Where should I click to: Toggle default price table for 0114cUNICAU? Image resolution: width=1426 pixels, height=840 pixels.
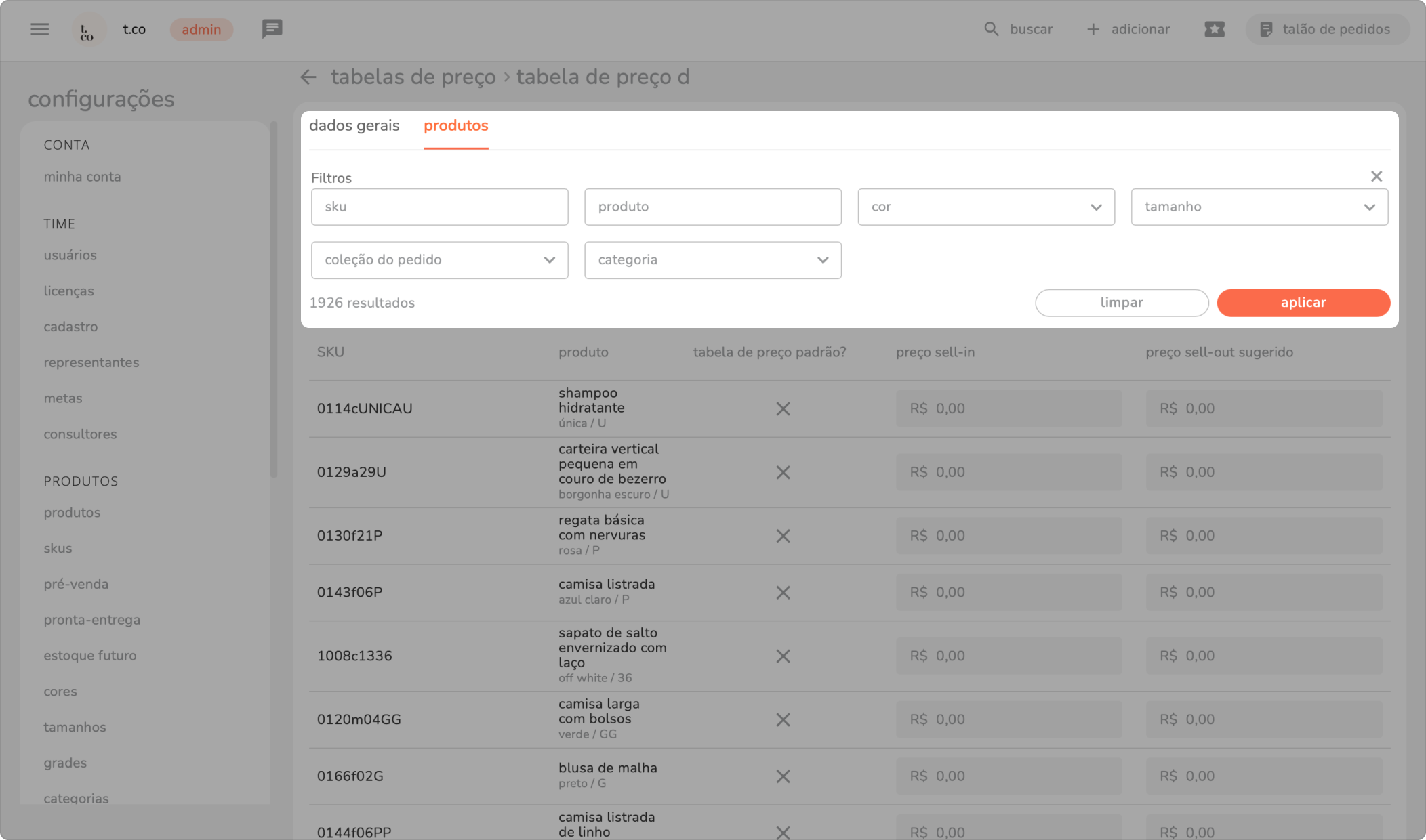point(783,408)
